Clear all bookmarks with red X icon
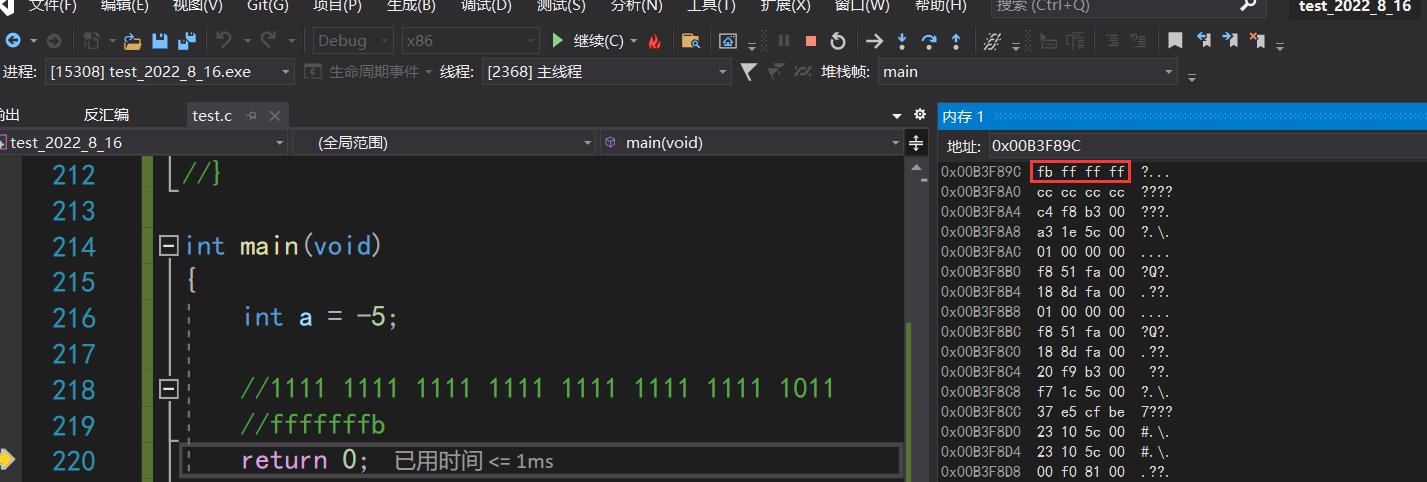The width and height of the screenshot is (1427, 482). (x=1258, y=41)
